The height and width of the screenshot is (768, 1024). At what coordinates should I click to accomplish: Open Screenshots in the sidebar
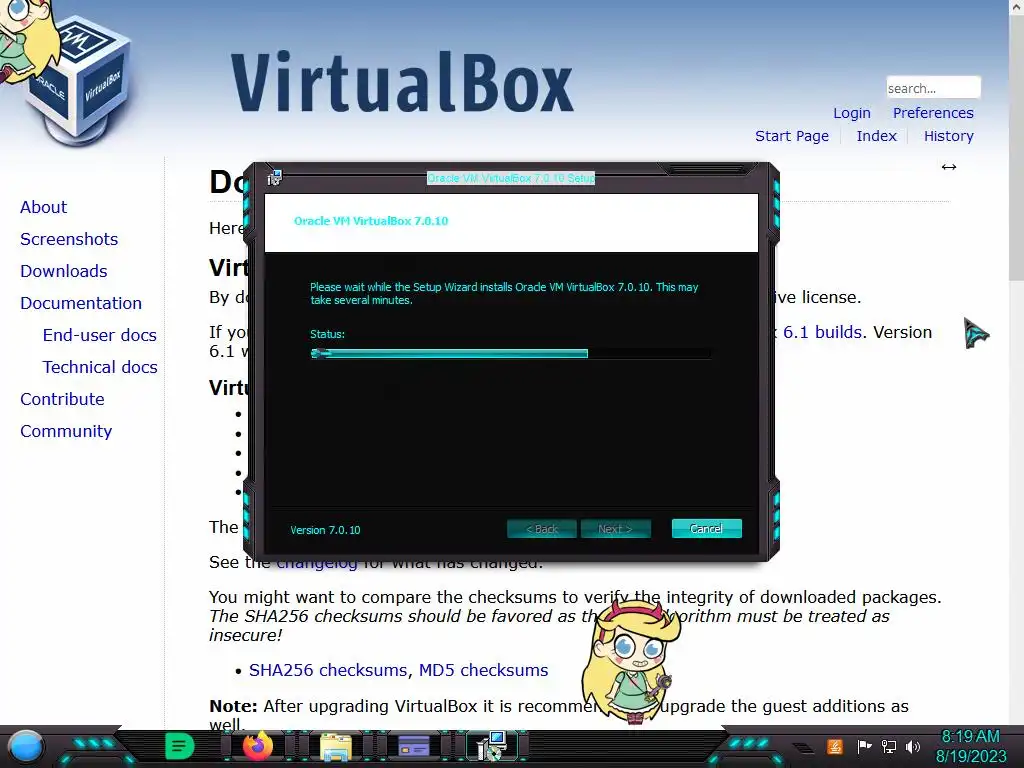tap(69, 239)
